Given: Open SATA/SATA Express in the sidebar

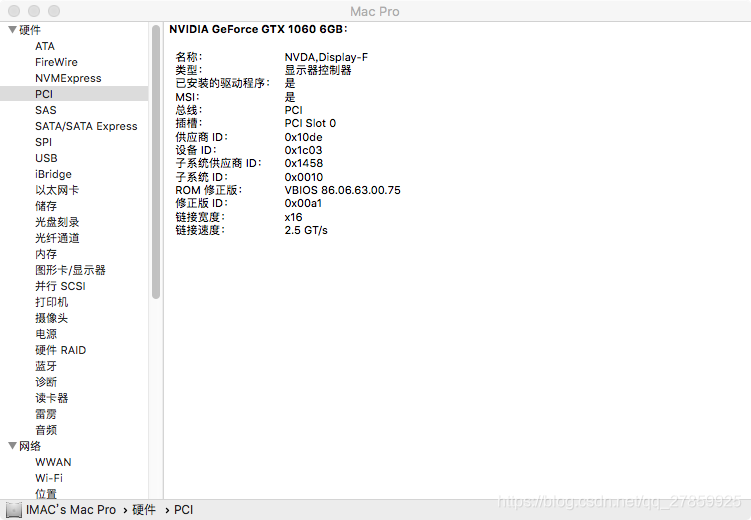Looking at the screenshot, I should click(86, 126).
